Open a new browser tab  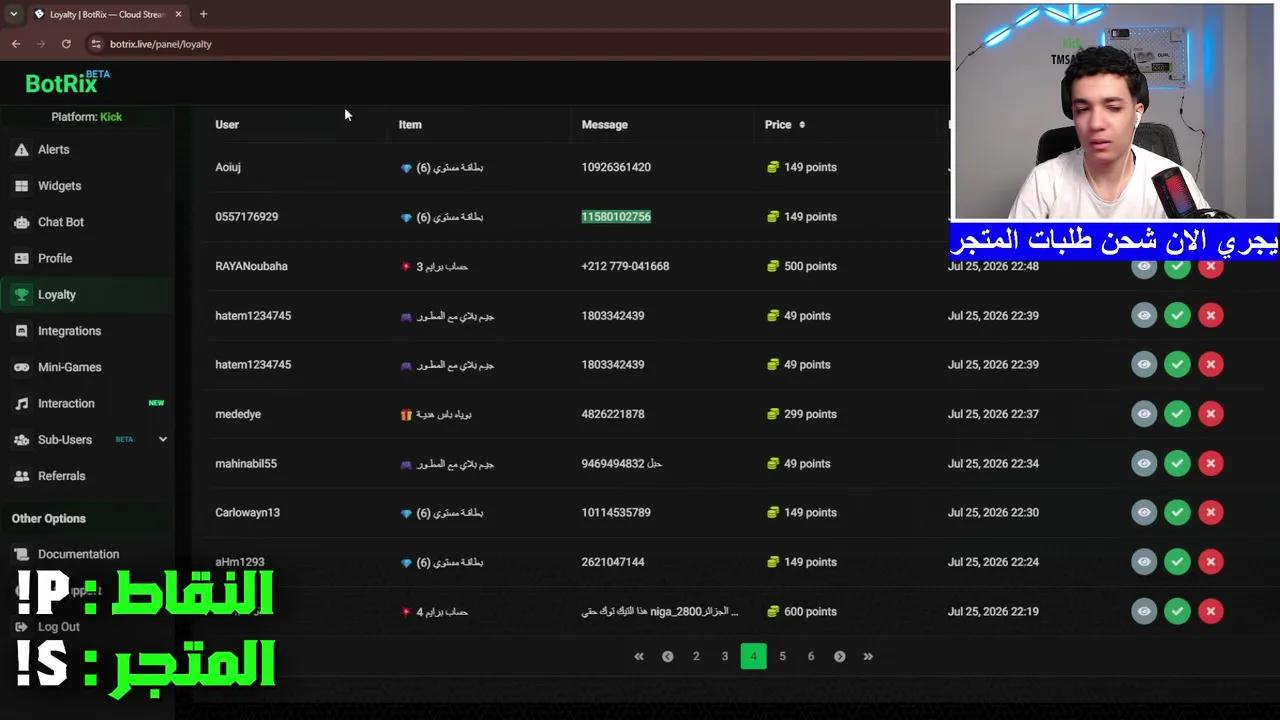pyautogui.click(x=203, y=14)
